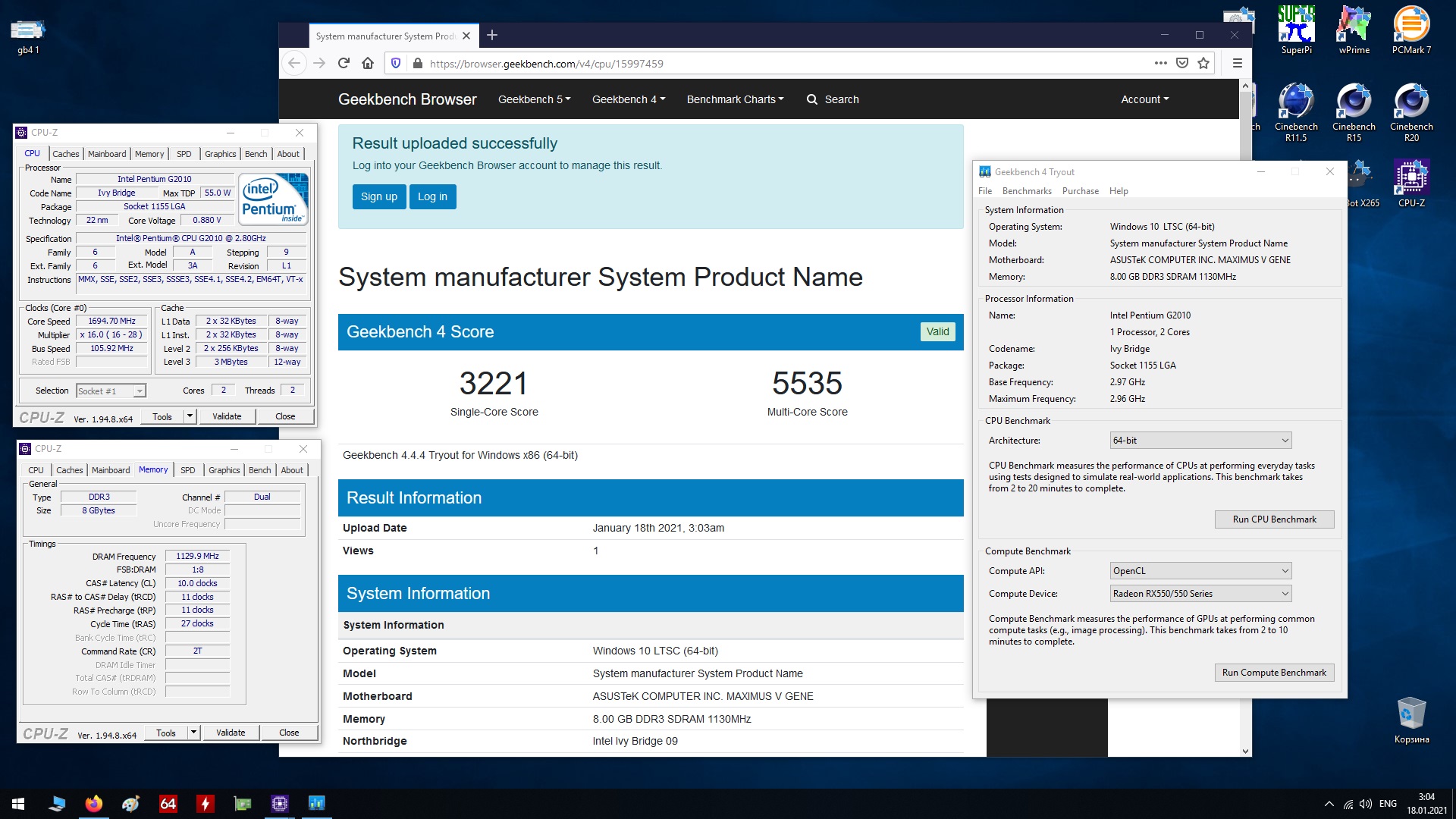Select Compute Device Radeon RX550 dropdown

tap(1200, 594)
